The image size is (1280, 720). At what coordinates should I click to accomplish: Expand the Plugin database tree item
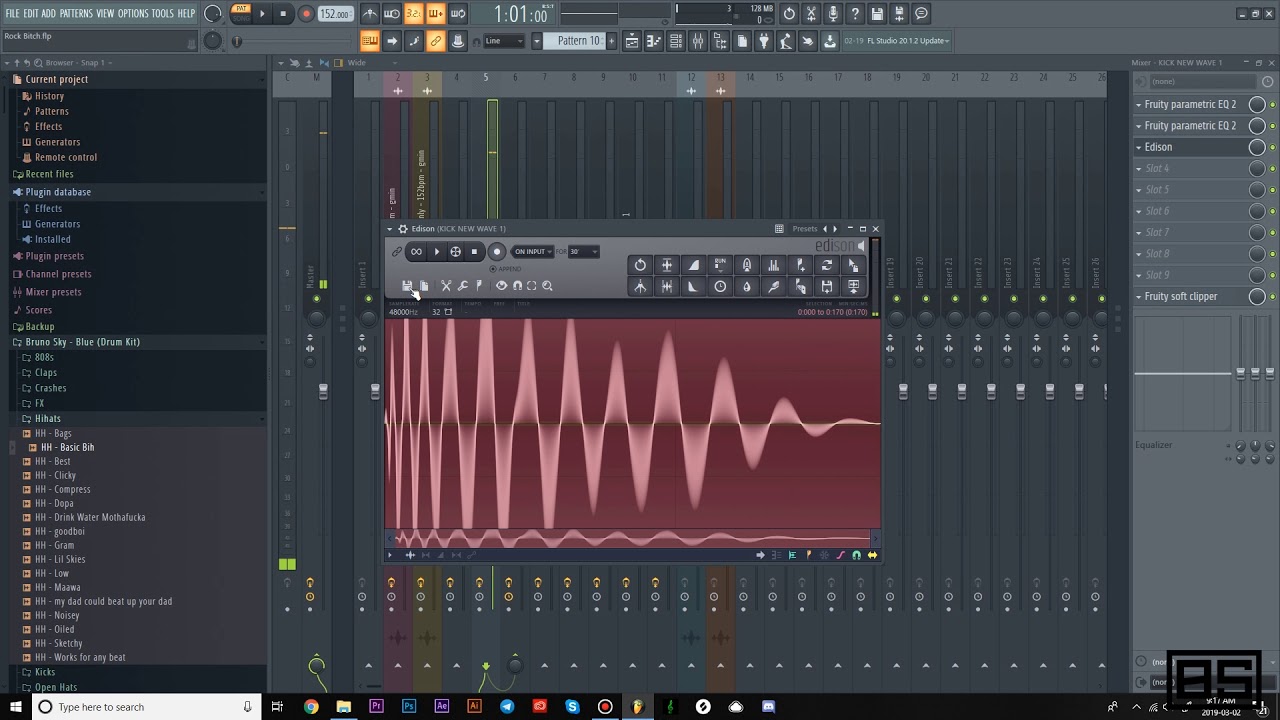point(58,192)
